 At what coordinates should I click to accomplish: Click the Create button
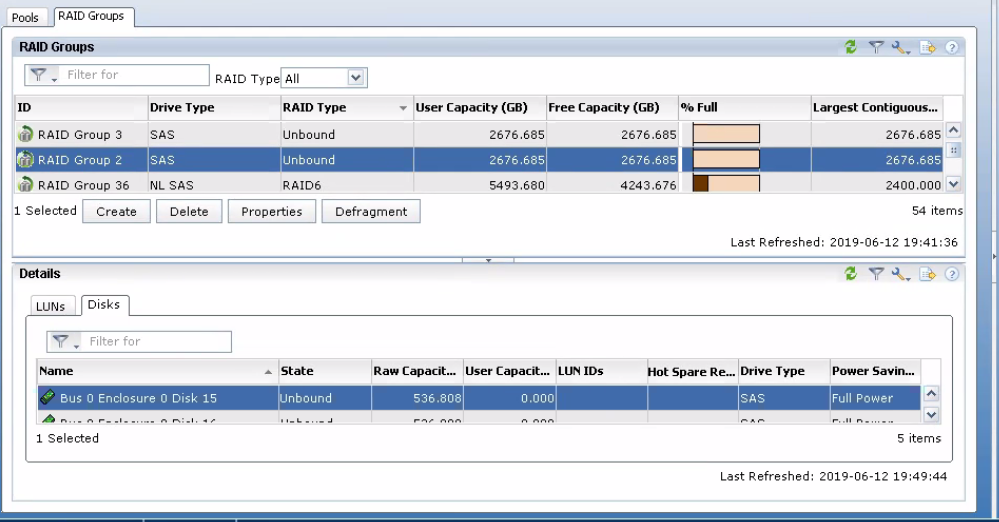tap(116, 212)
